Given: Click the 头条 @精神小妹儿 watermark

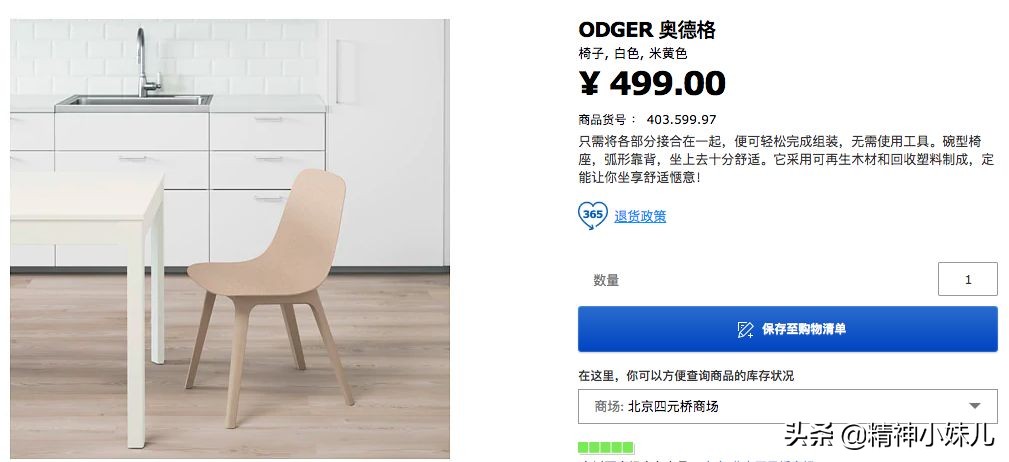Looking at the screenshot, I should 890,434.
